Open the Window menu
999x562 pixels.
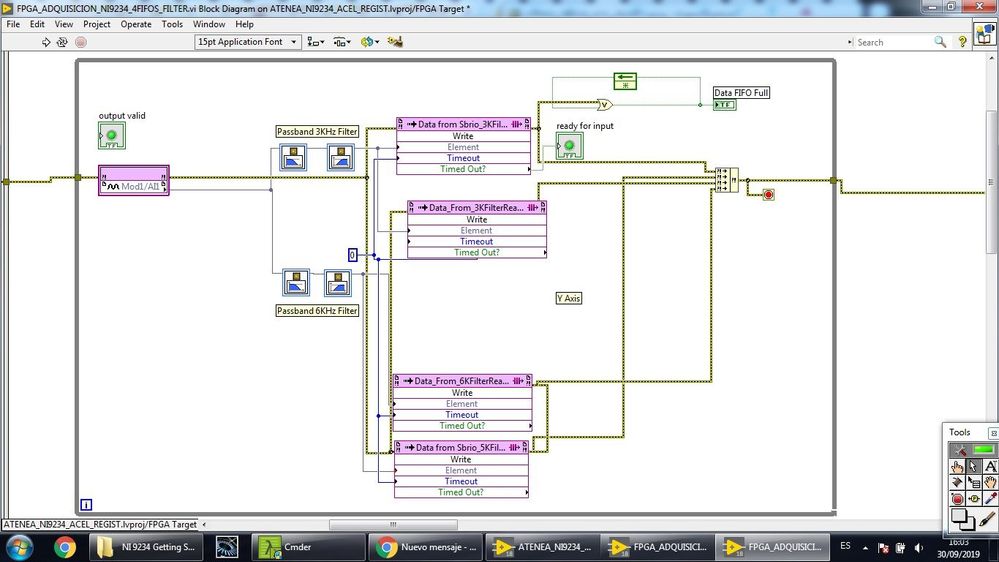pyautogui.click(x=209, y=24)
